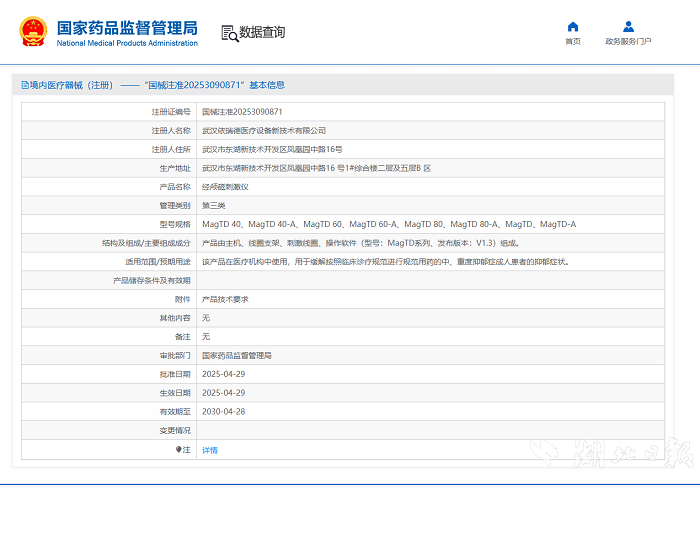Click the production address containing 1#综合楼二层
The width and height of the screenshot is (700, 545).
pos(317,168)
